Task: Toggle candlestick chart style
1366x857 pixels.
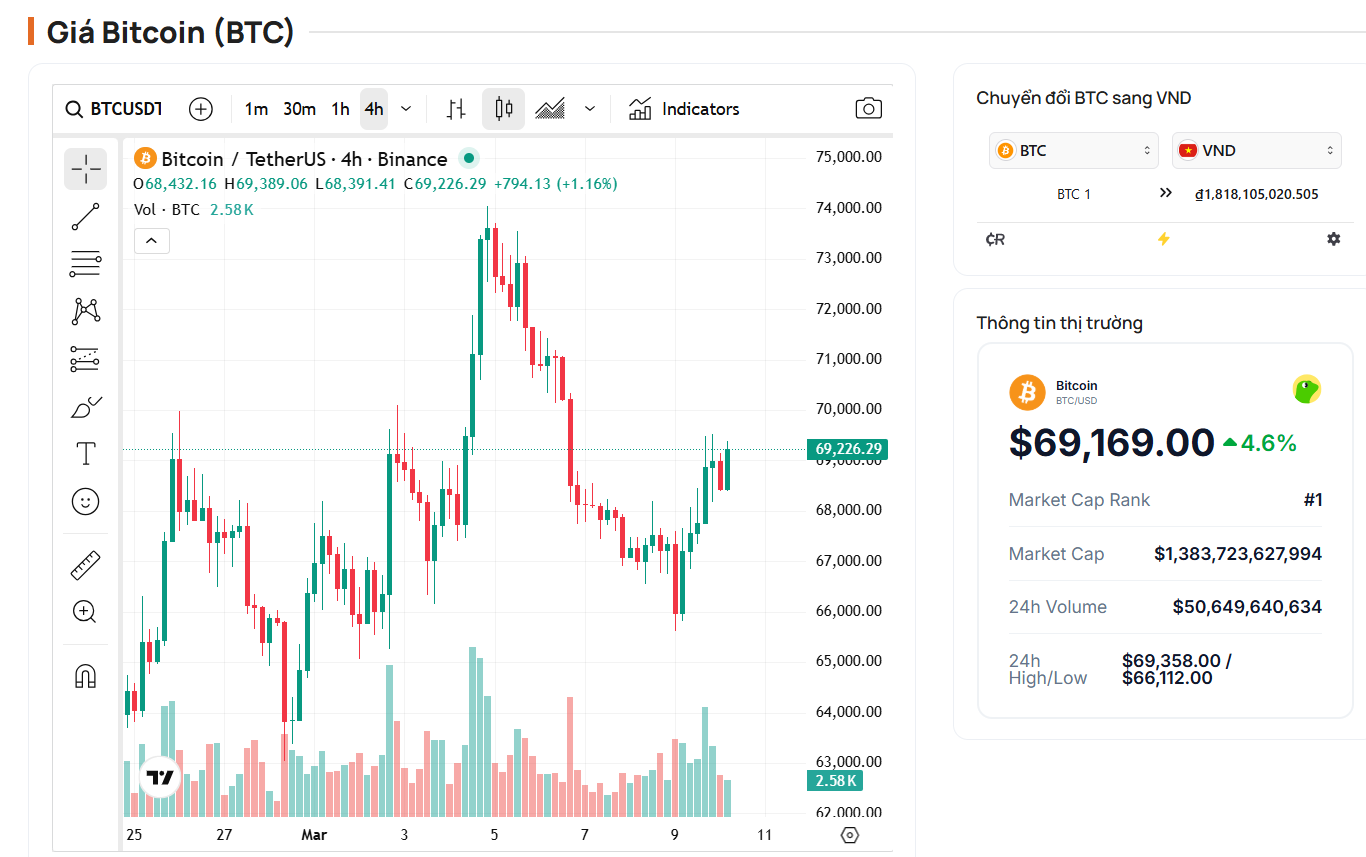Action: coord(503,108)
